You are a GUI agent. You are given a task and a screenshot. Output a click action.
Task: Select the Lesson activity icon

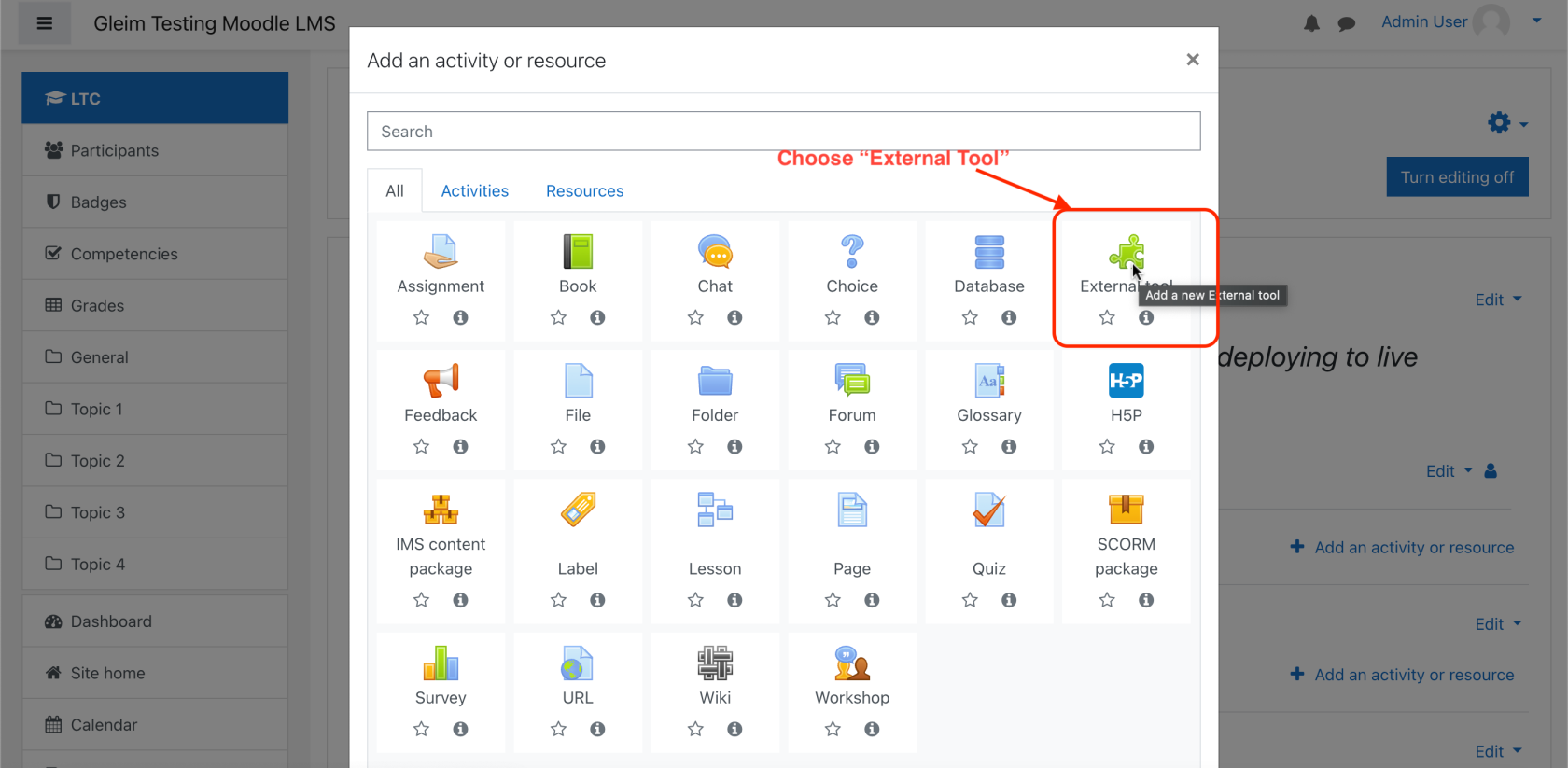tap(715, 510)
